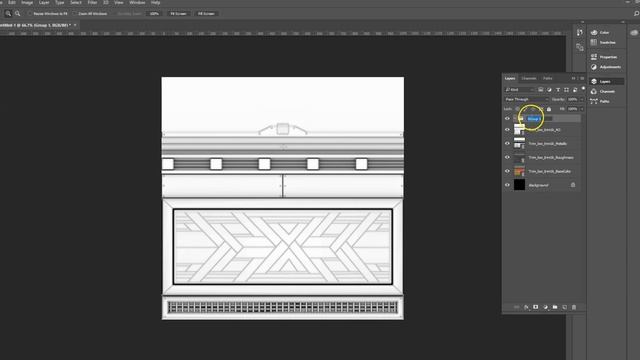The height and width of the screenshot is (360, 640).
Task: Hide the layer ending in BaseColor
Action: [507, 171]
